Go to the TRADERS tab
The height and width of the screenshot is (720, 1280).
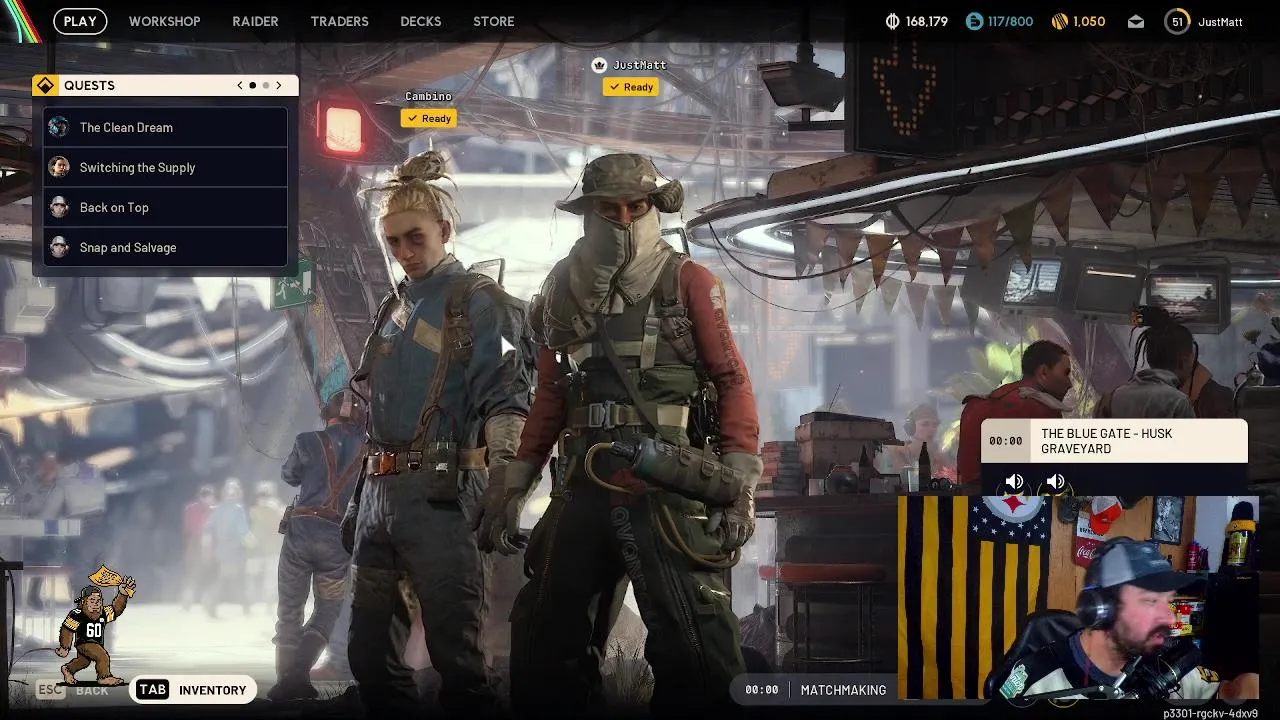339,21
